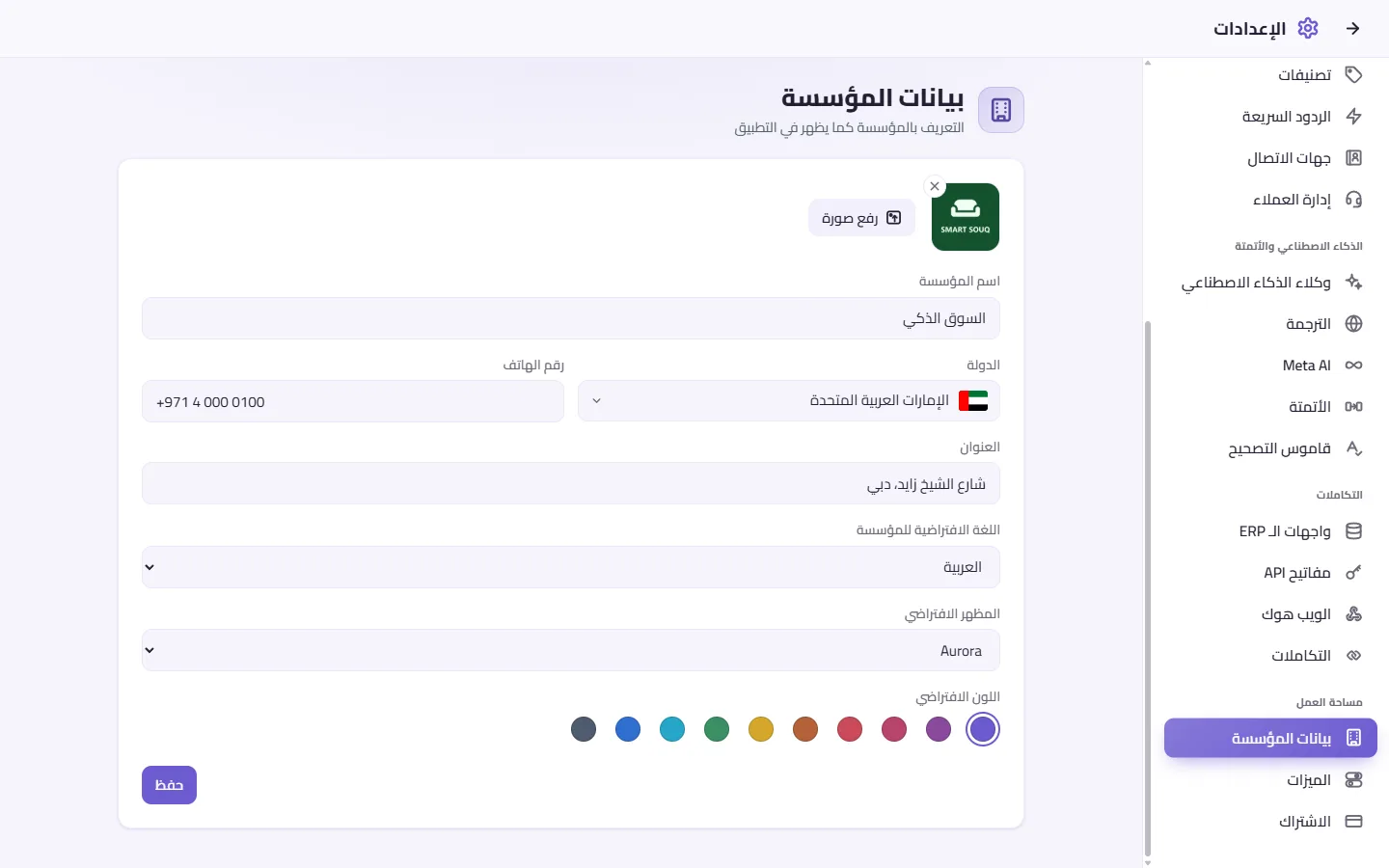
Task: Click the رقم الهاتف phone number field
Action: pos(353,401)
